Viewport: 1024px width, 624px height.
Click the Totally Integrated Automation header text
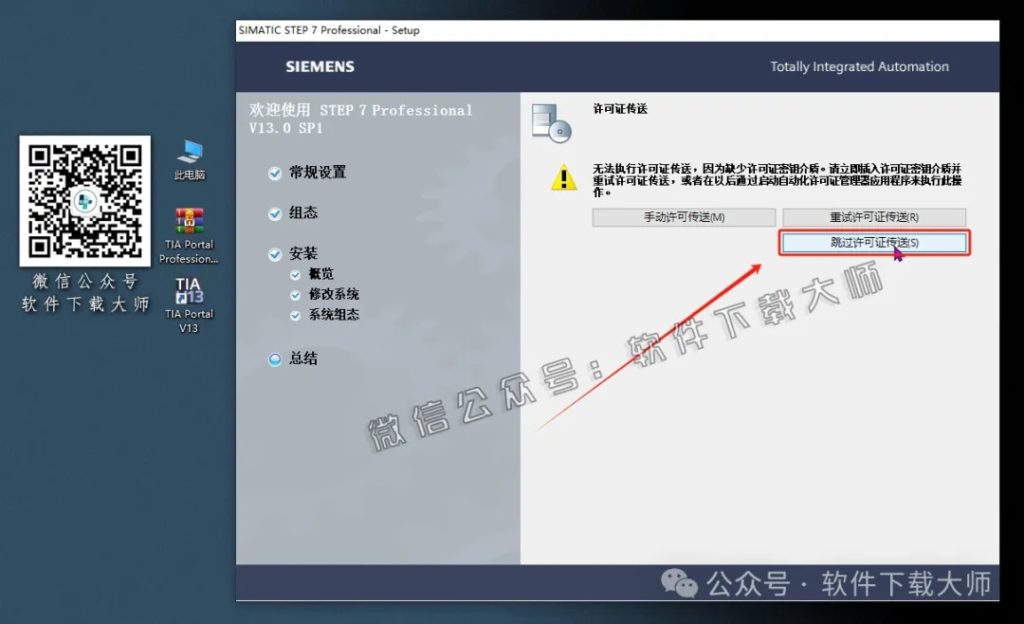tap(858, 66)
